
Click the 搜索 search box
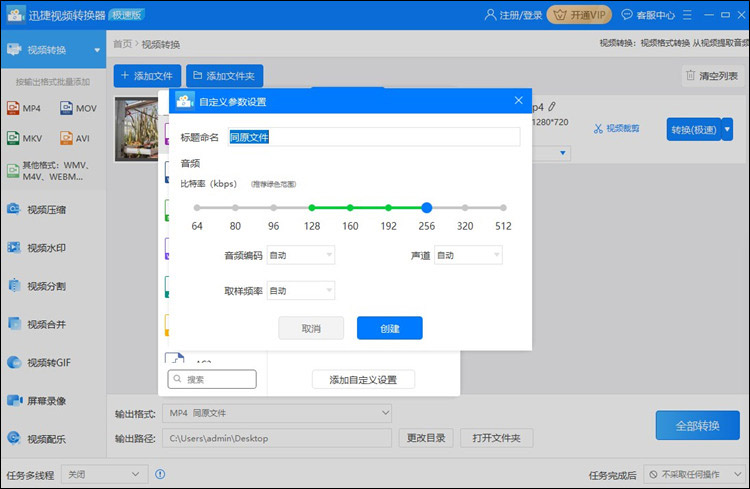click(x=212, y=379)
